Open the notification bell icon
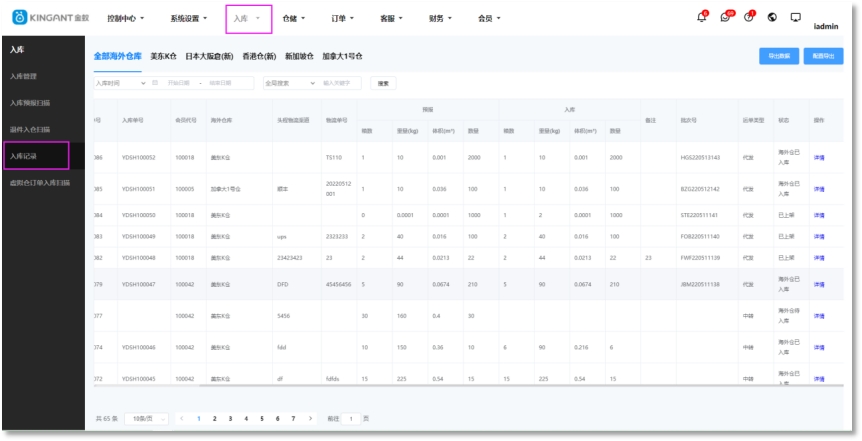This screenshot has width=862, height=441. (x=702, y=17)
